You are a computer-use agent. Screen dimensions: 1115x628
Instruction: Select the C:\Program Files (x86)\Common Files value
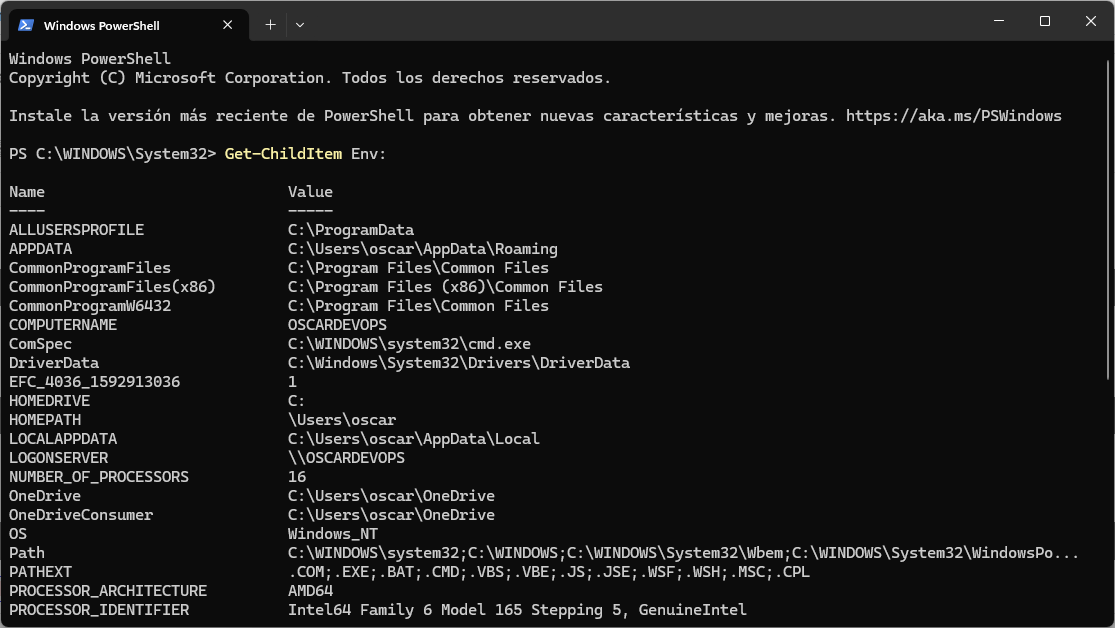tap(445, 287)
